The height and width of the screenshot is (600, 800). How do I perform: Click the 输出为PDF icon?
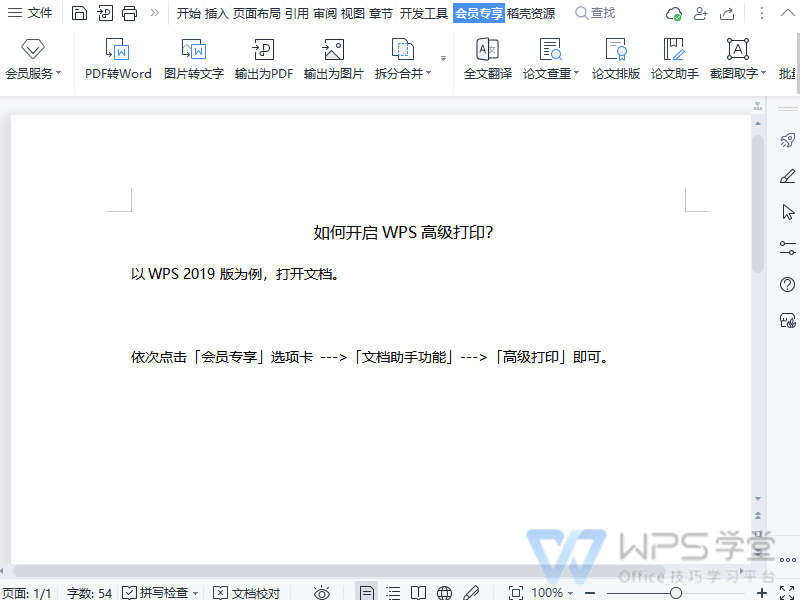(x=263, y=50)
